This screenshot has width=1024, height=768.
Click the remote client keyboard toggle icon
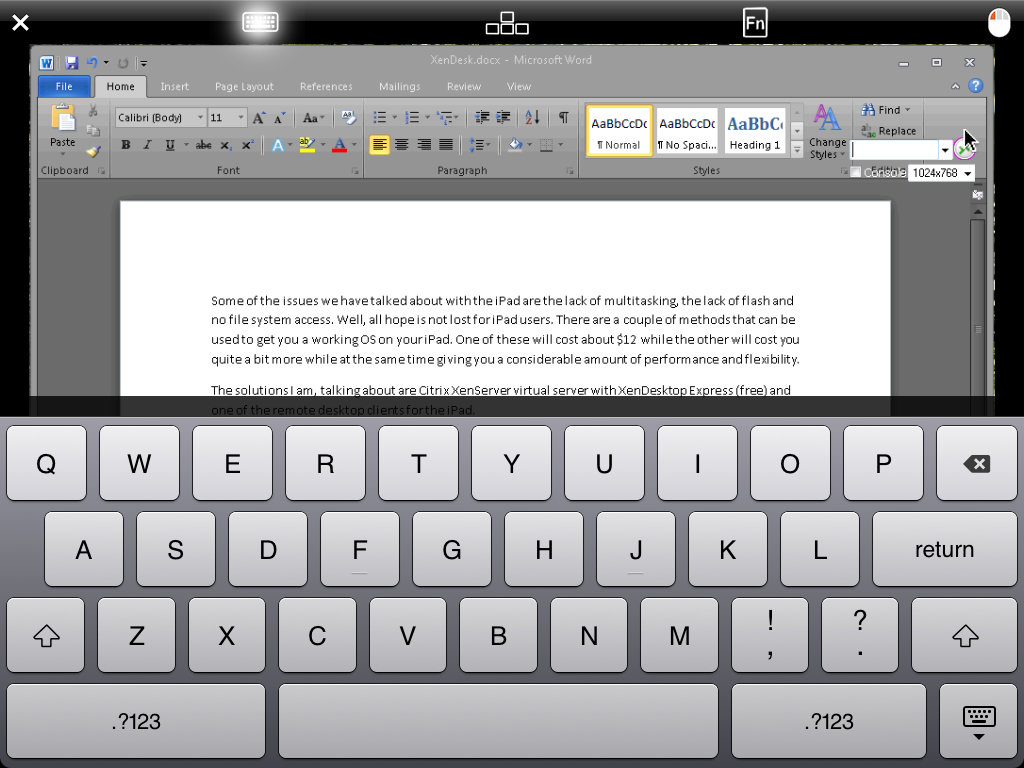click(x=260, y=22)
